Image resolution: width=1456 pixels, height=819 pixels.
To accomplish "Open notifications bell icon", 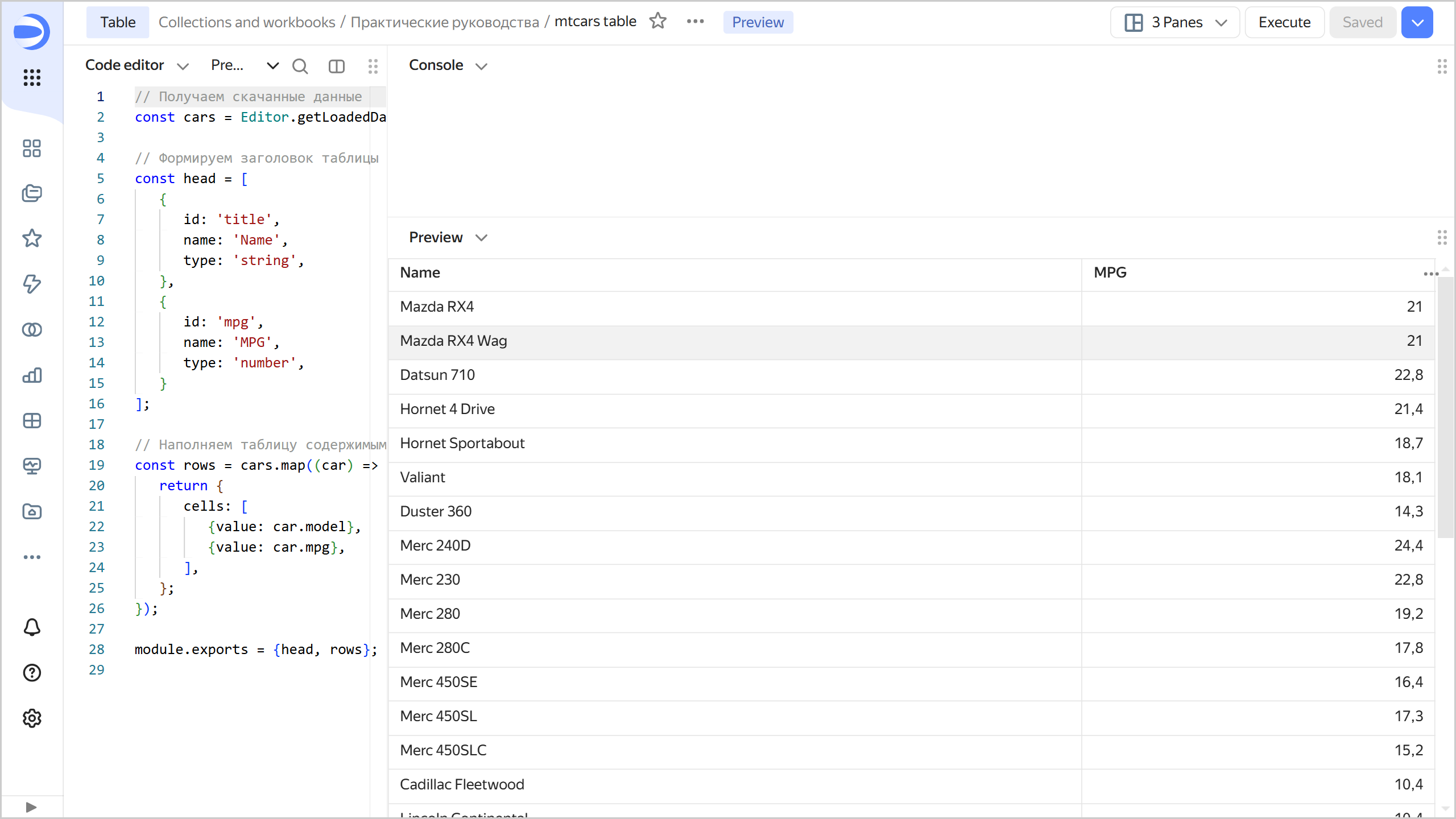I will coord(32,627).
